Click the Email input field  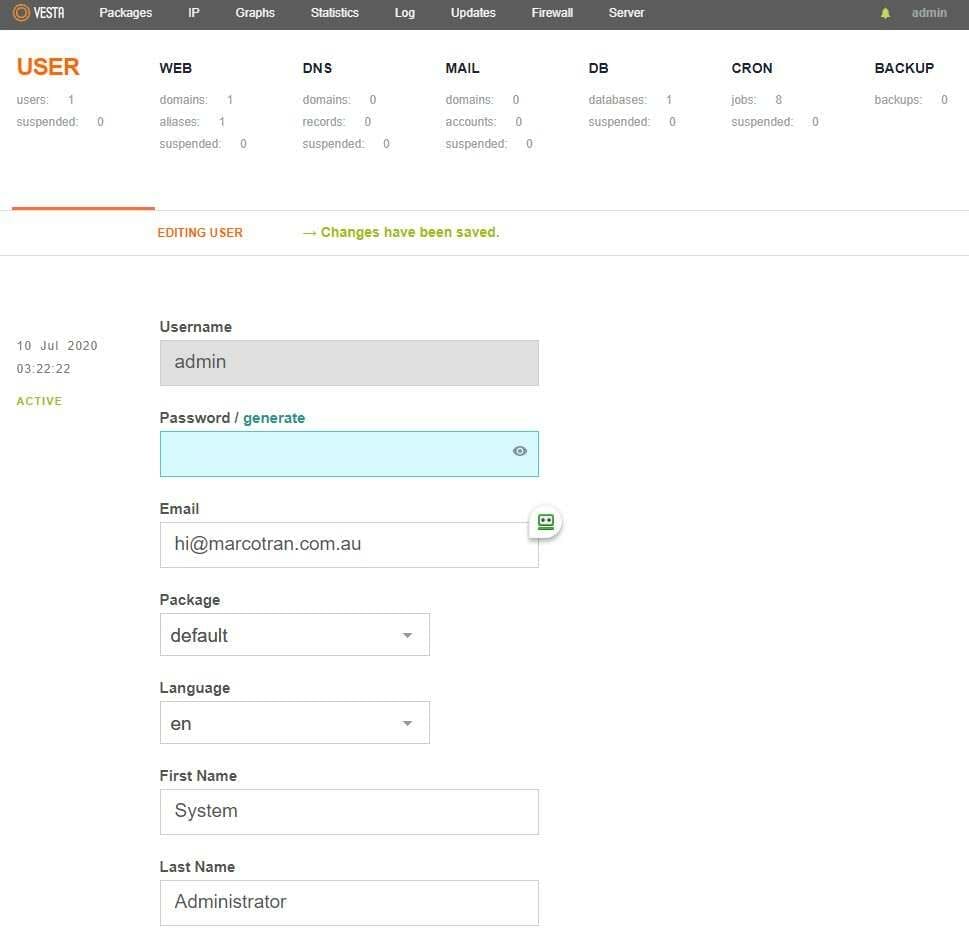point(348,544)
